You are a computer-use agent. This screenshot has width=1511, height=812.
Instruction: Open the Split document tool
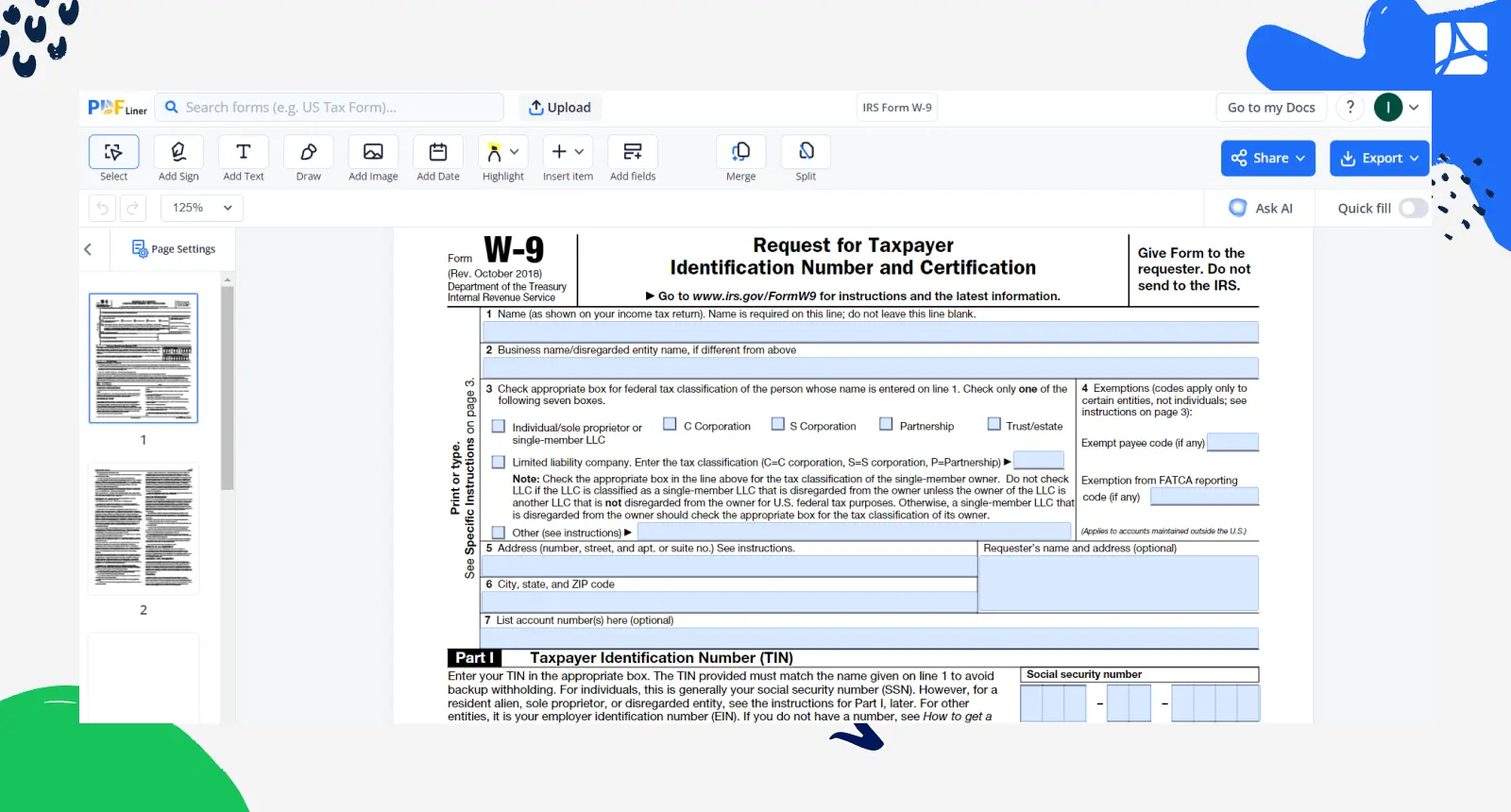[806, 152]
